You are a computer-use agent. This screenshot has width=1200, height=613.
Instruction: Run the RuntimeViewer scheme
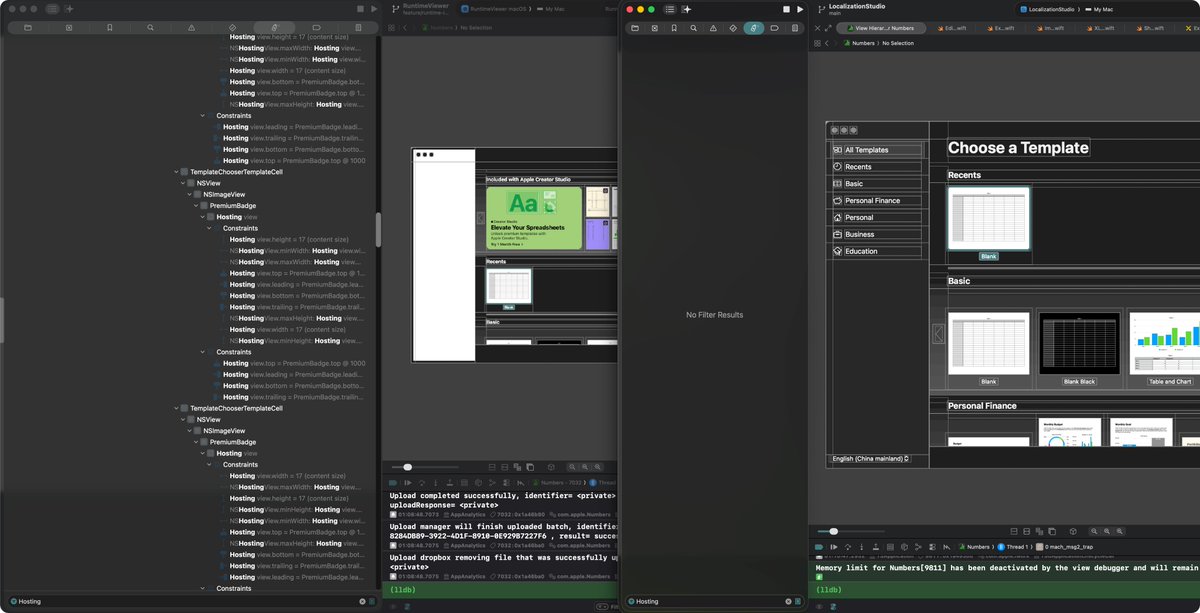374,9
